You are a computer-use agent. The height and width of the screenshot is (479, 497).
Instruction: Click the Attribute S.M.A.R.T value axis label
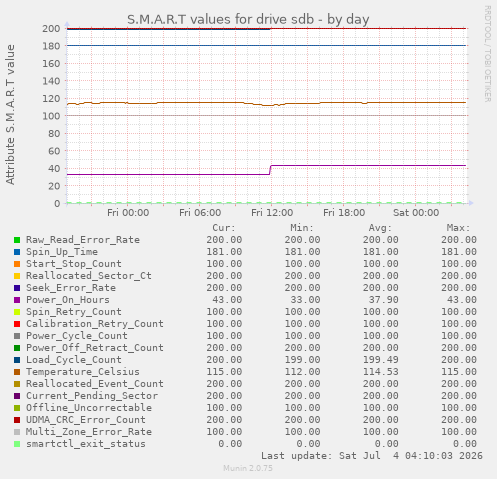[x=10, y=115]
